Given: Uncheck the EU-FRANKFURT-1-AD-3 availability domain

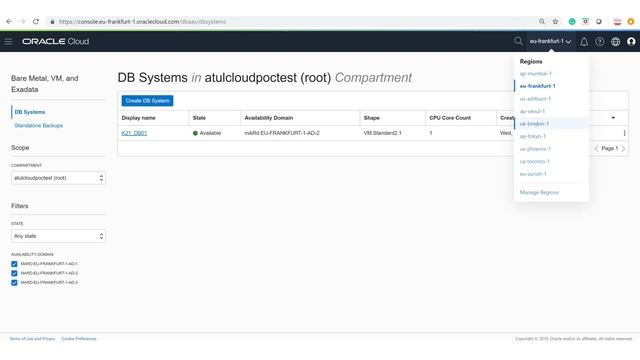Looking at the screenshot, I should 14,283.
